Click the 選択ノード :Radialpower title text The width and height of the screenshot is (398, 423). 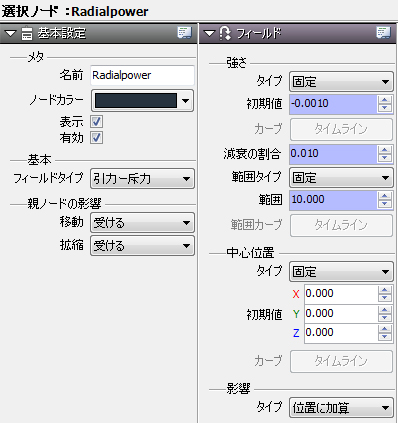click(75, 11)
